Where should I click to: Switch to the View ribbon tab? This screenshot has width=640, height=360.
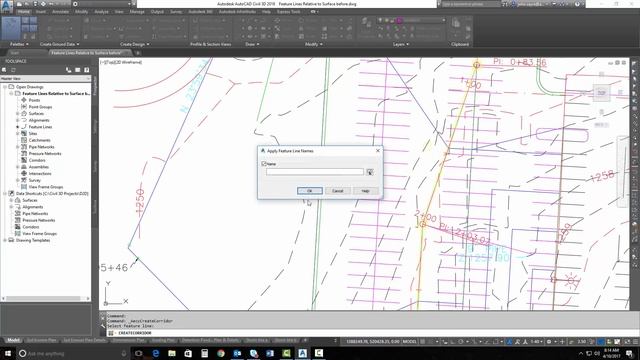pyautogui.click(x=119, y=12)
